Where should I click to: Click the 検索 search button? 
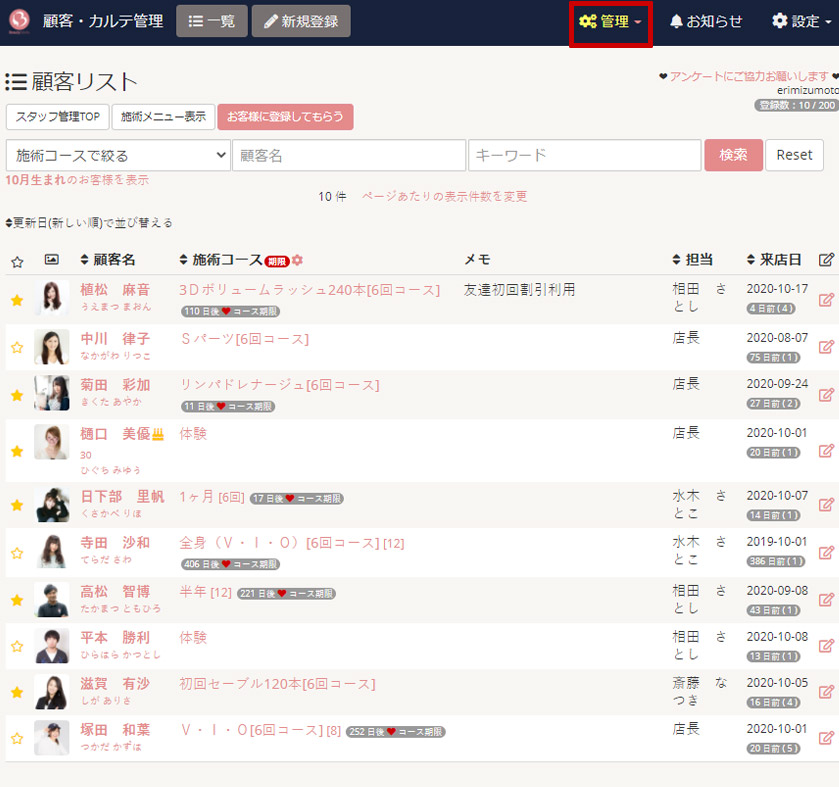point(733,155)
